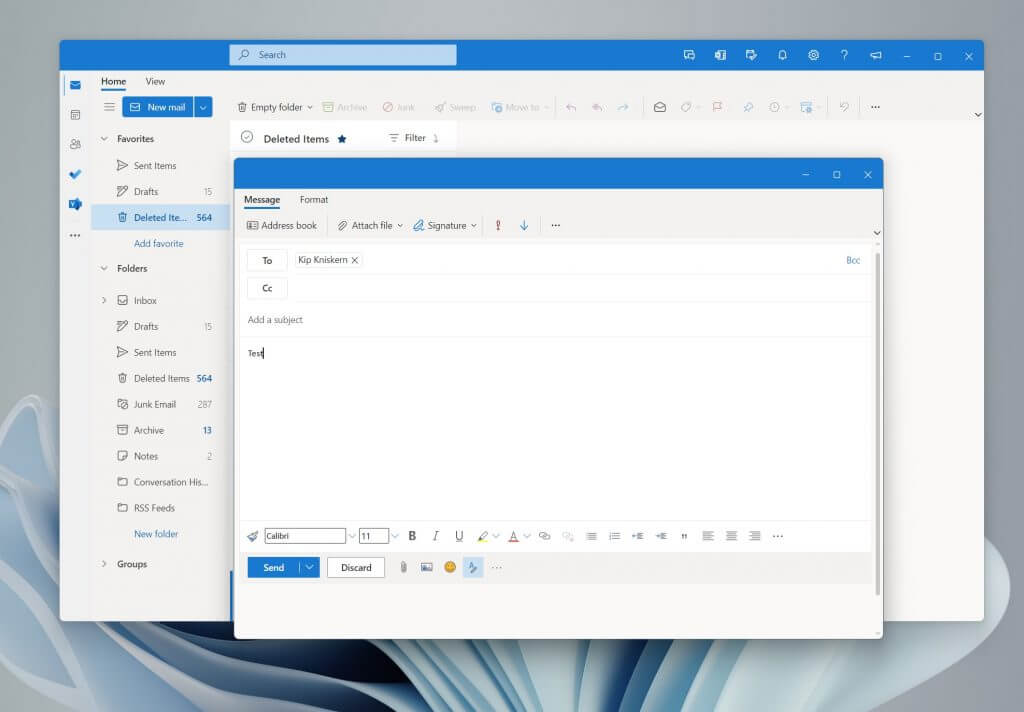Insert emoji smiley icon
Viewport: 1024px width, 712px height.
pos(450,568)
